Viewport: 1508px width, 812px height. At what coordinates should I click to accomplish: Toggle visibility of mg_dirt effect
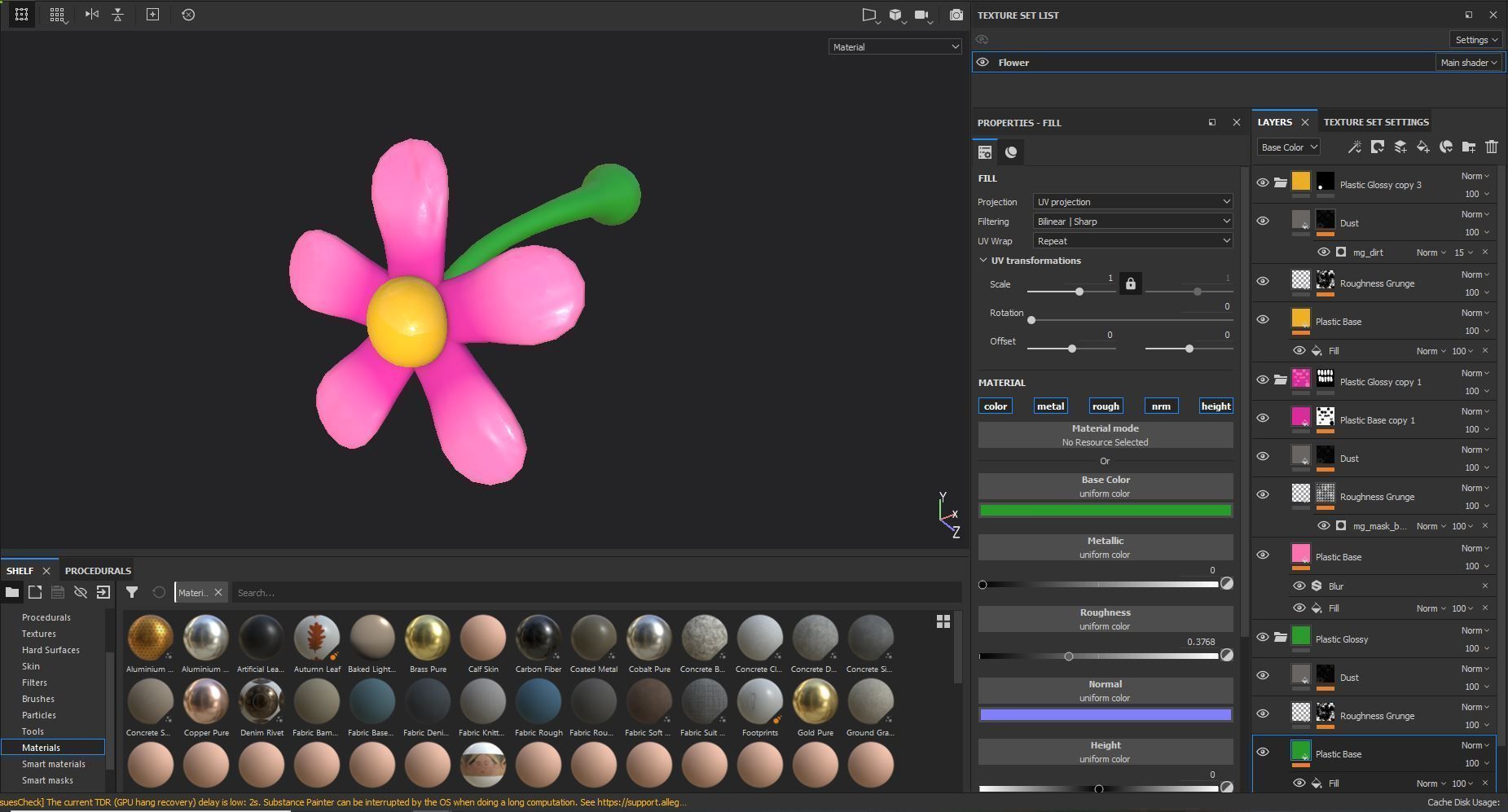tap(1324, 252)
